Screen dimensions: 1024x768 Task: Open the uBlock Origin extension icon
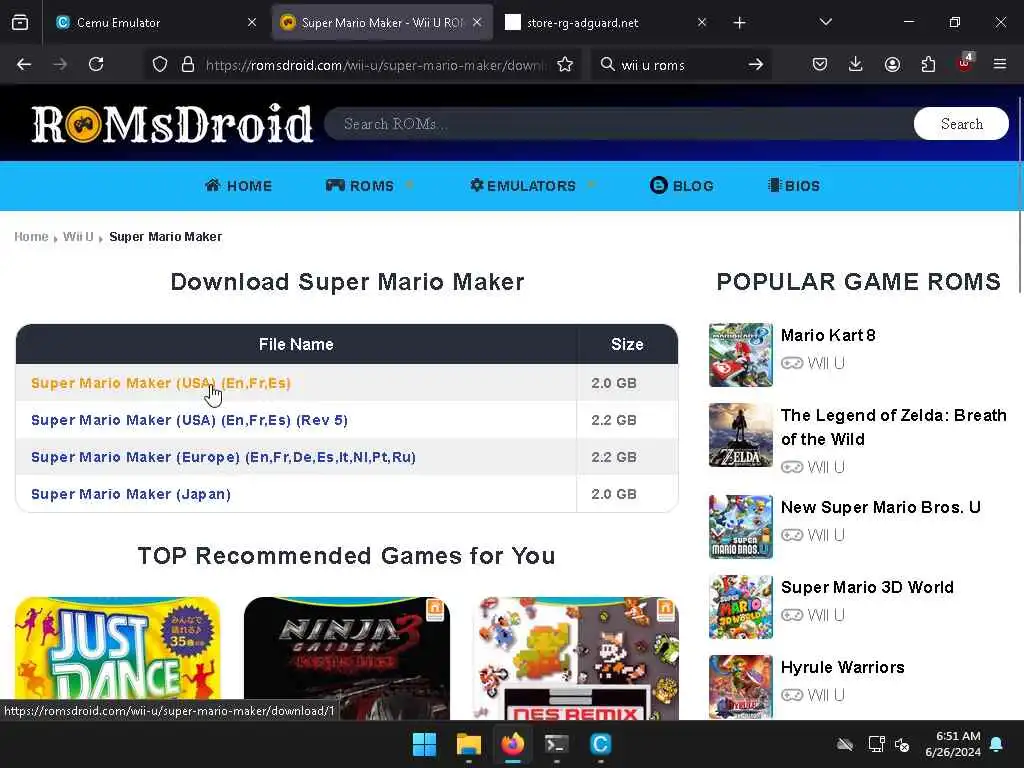tap(965, 63)
